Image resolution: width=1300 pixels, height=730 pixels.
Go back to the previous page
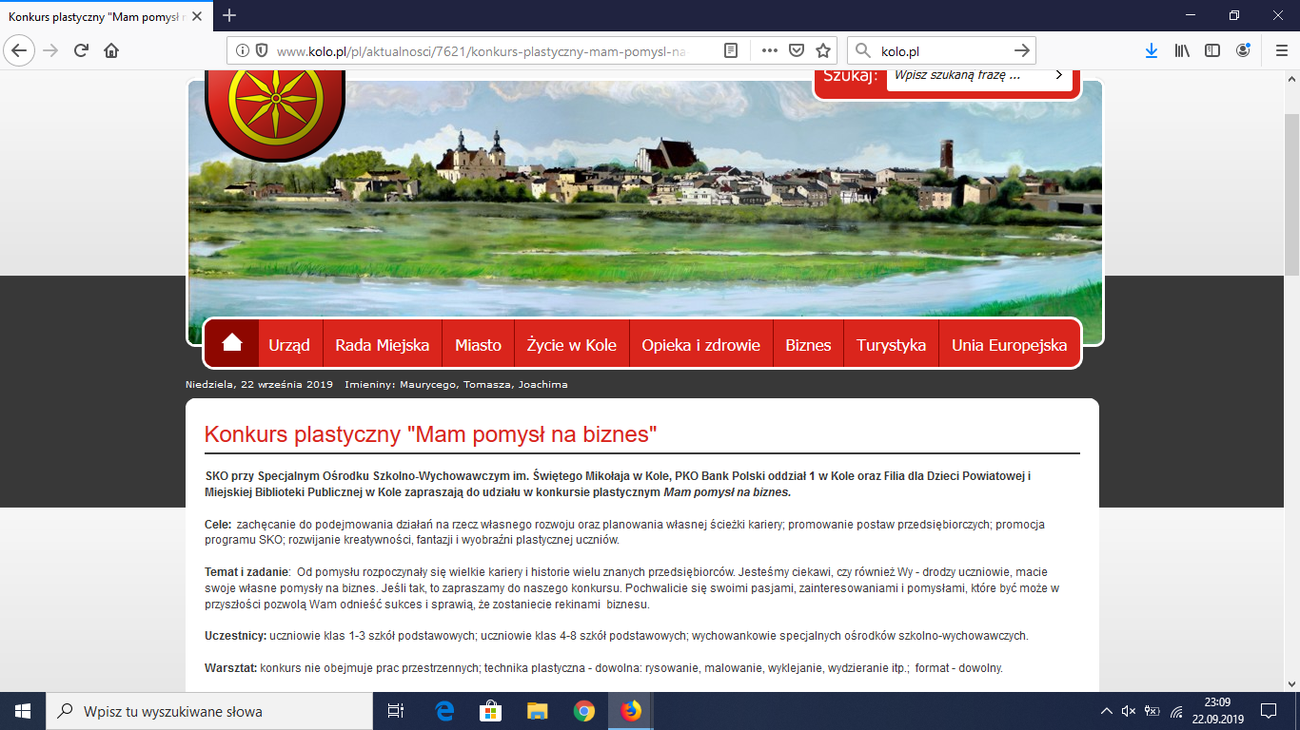coord(19,50)
